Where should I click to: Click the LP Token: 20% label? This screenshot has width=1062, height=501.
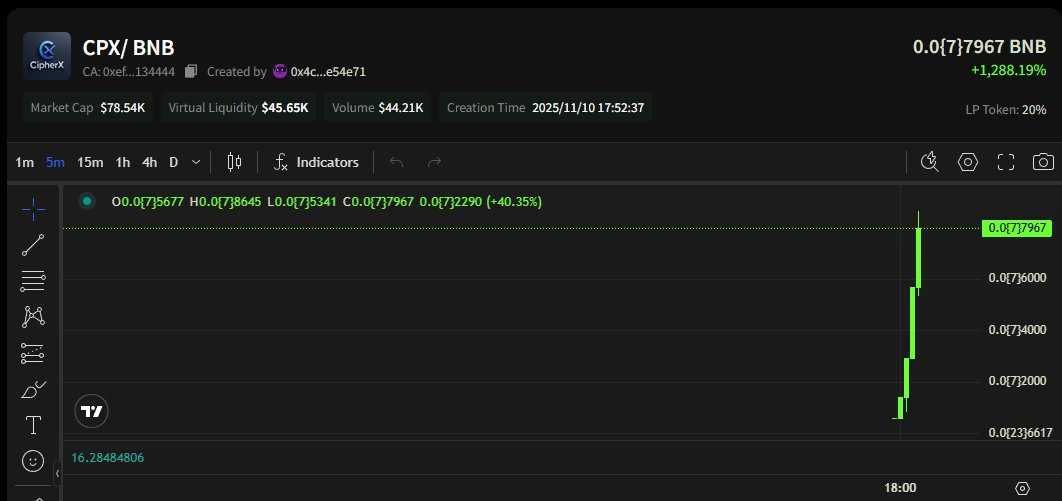(x=1006, y=110)
